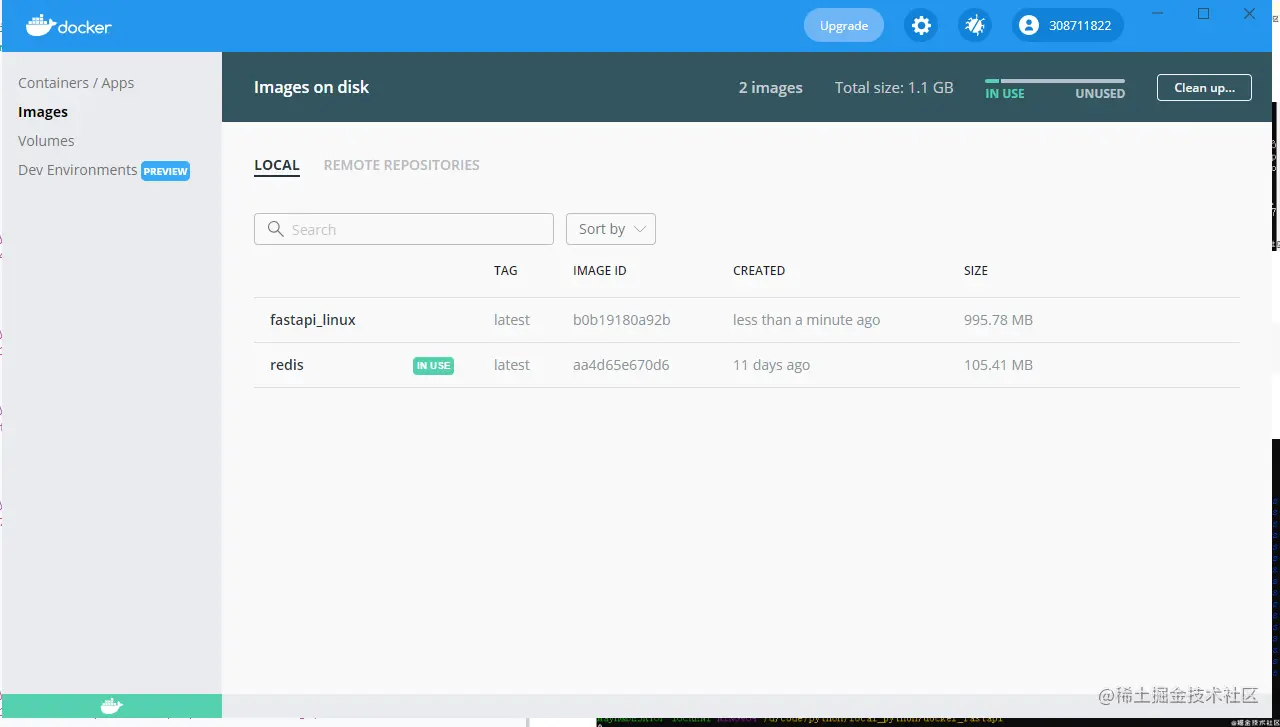
Task: Click the TAG column header
Action: point(506,271)
